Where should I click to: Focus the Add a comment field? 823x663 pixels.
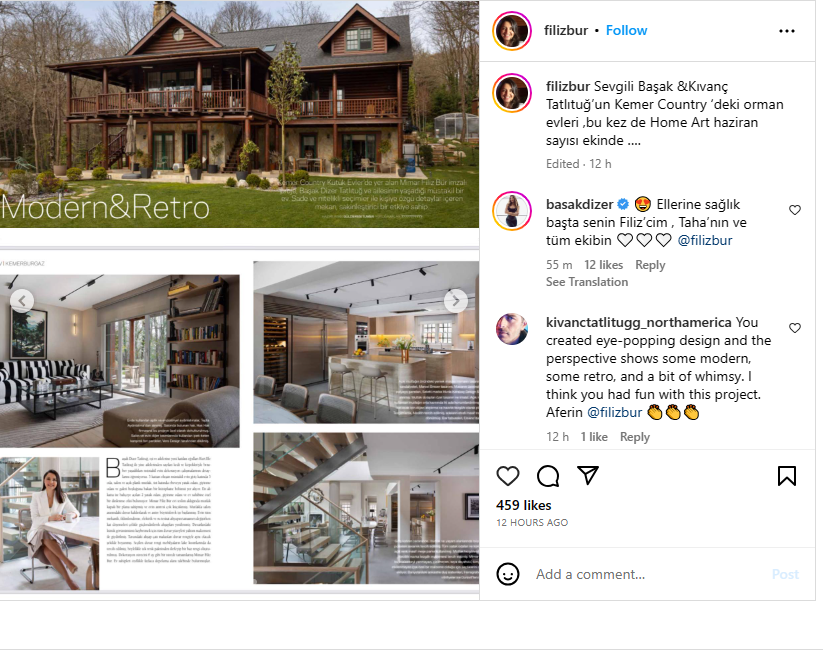pyautogui.click(x=649, y=574)
